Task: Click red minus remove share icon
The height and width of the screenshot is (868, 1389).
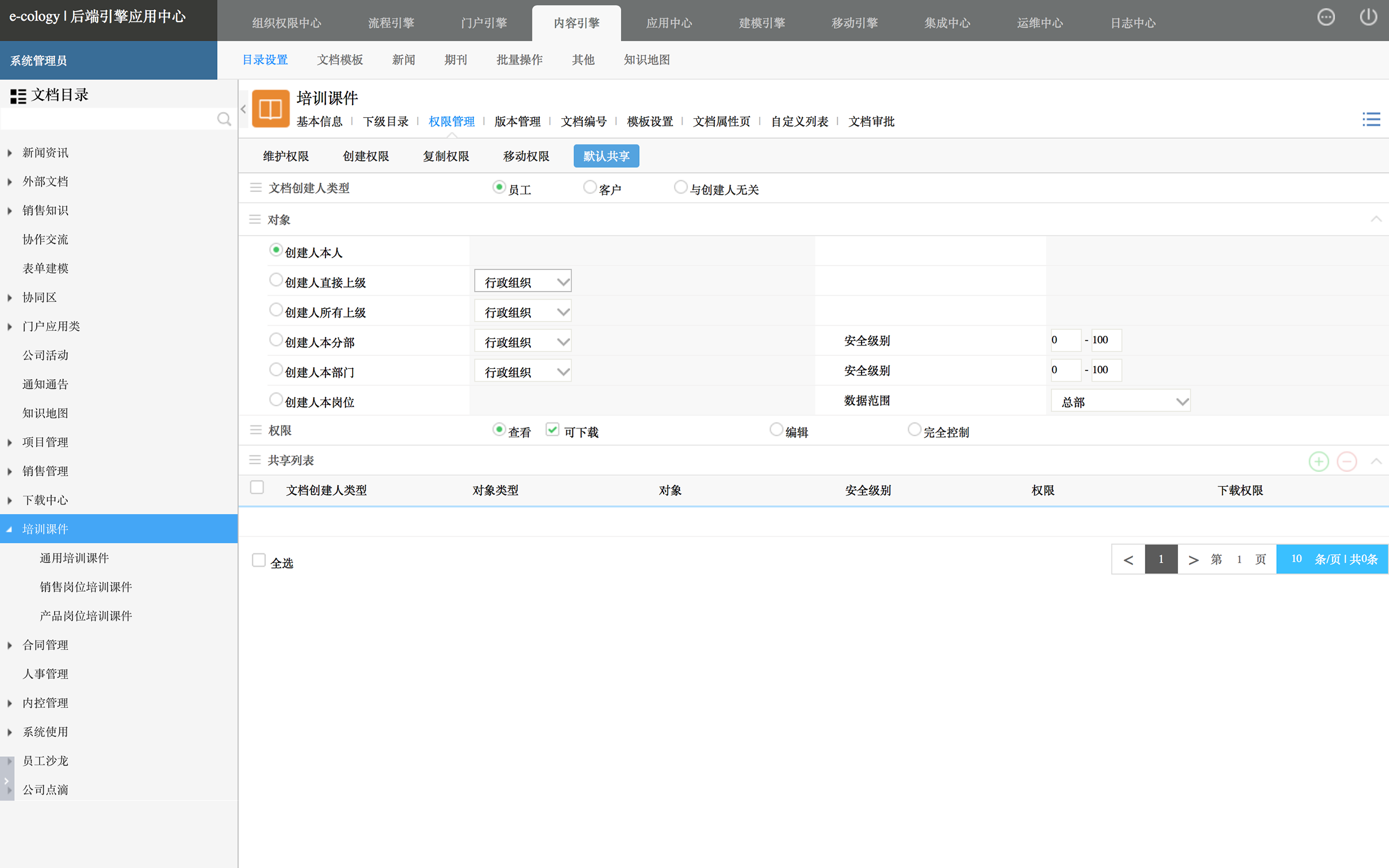Action: coord(1347,461)
